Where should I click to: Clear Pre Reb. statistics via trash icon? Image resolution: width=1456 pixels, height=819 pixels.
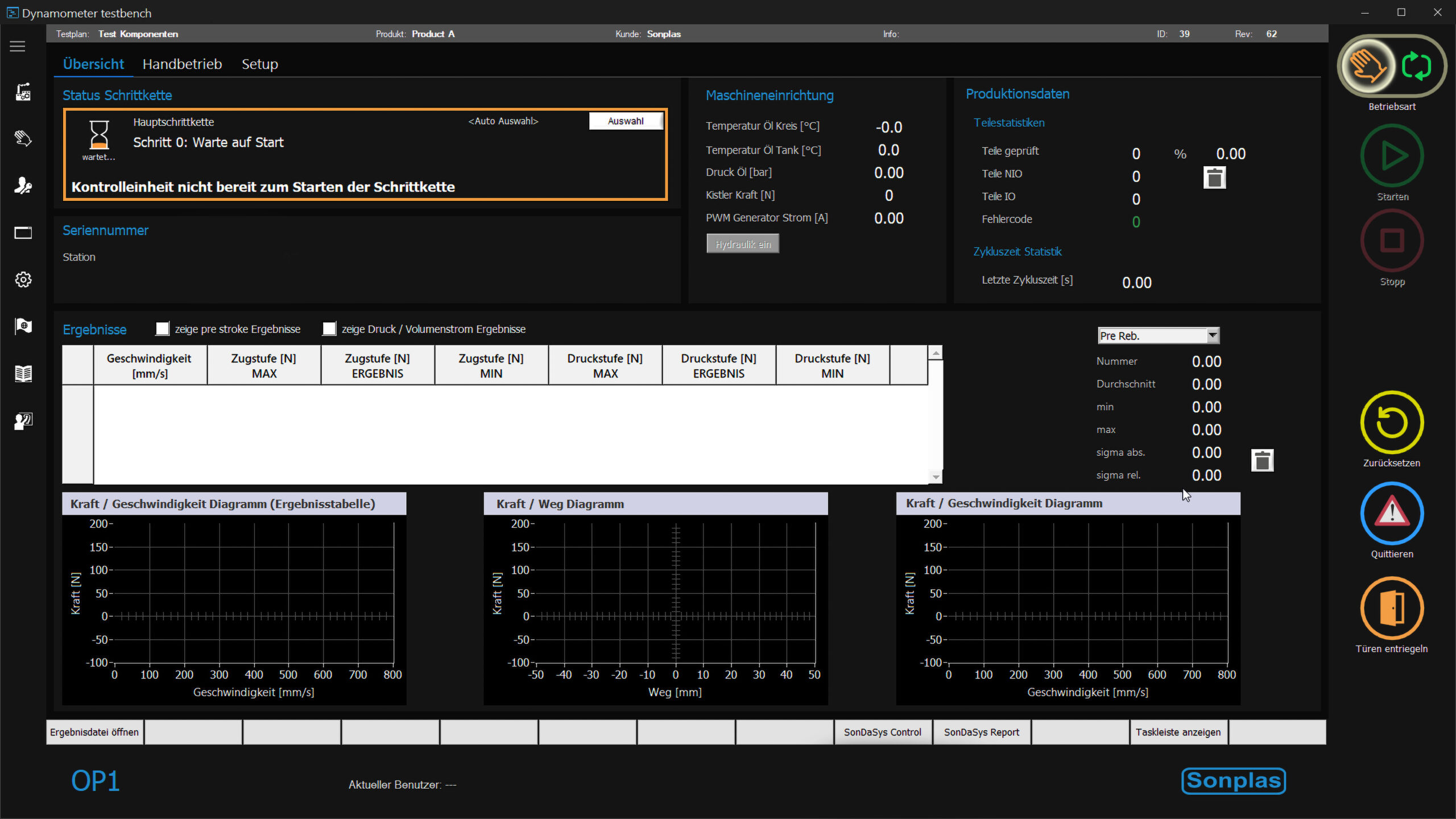(x=1262, y=460)
